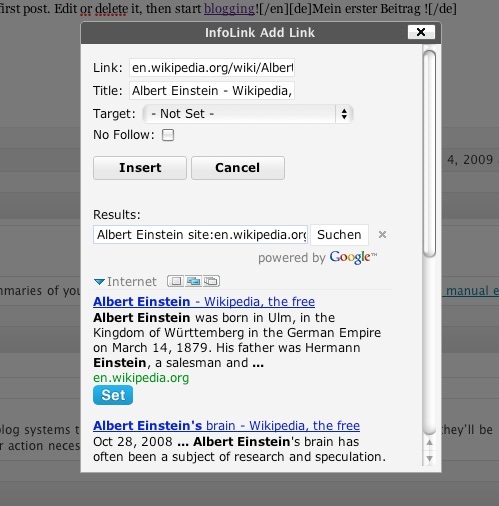Select the single-result view icon beside Internet
The height and width of the screenshot is (506, 499).
[x=175, y=281]
